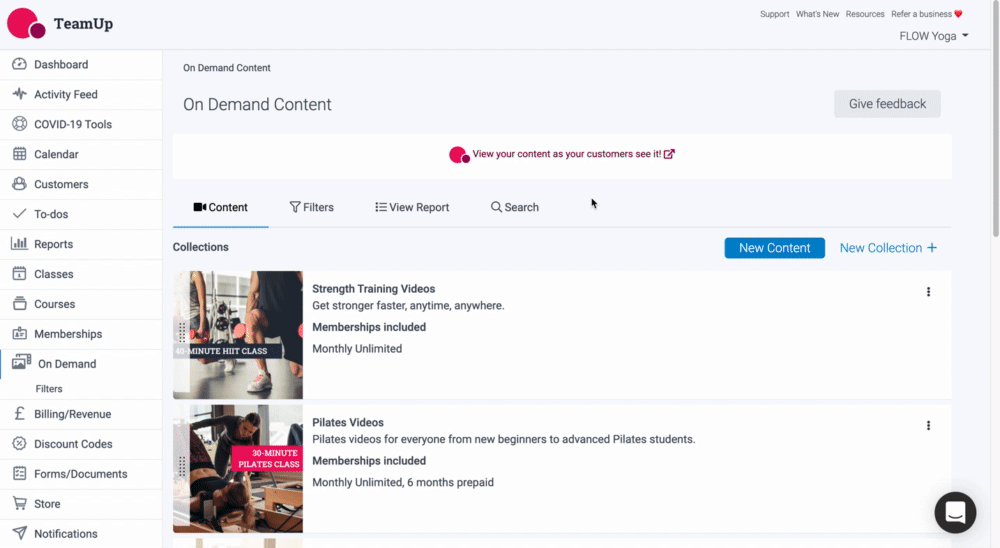
Task: Switch to the Filters tab
Action: pyautogui.click(x=311, y=208)
